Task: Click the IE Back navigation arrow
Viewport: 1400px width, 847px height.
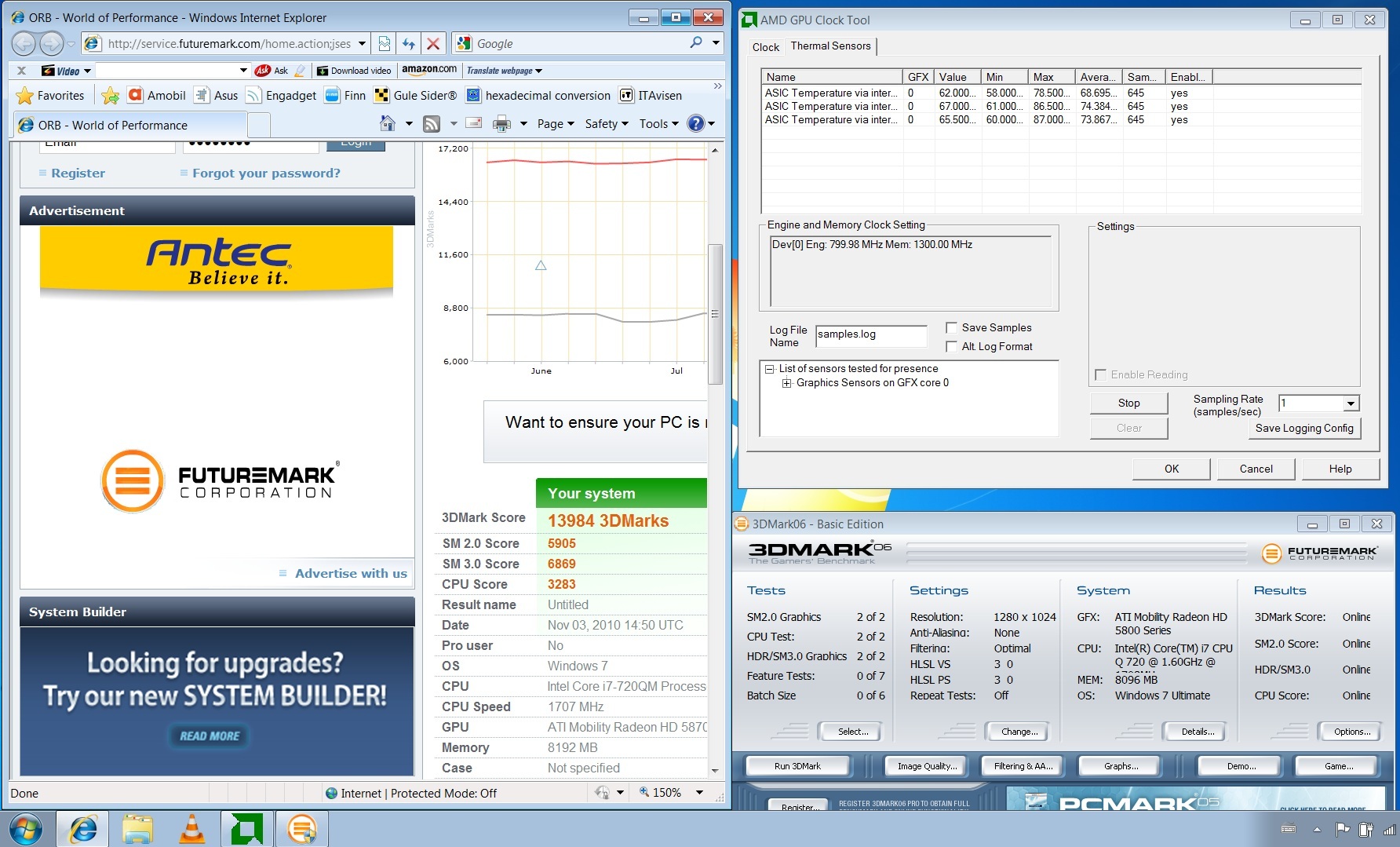Action: coord(24,44)
